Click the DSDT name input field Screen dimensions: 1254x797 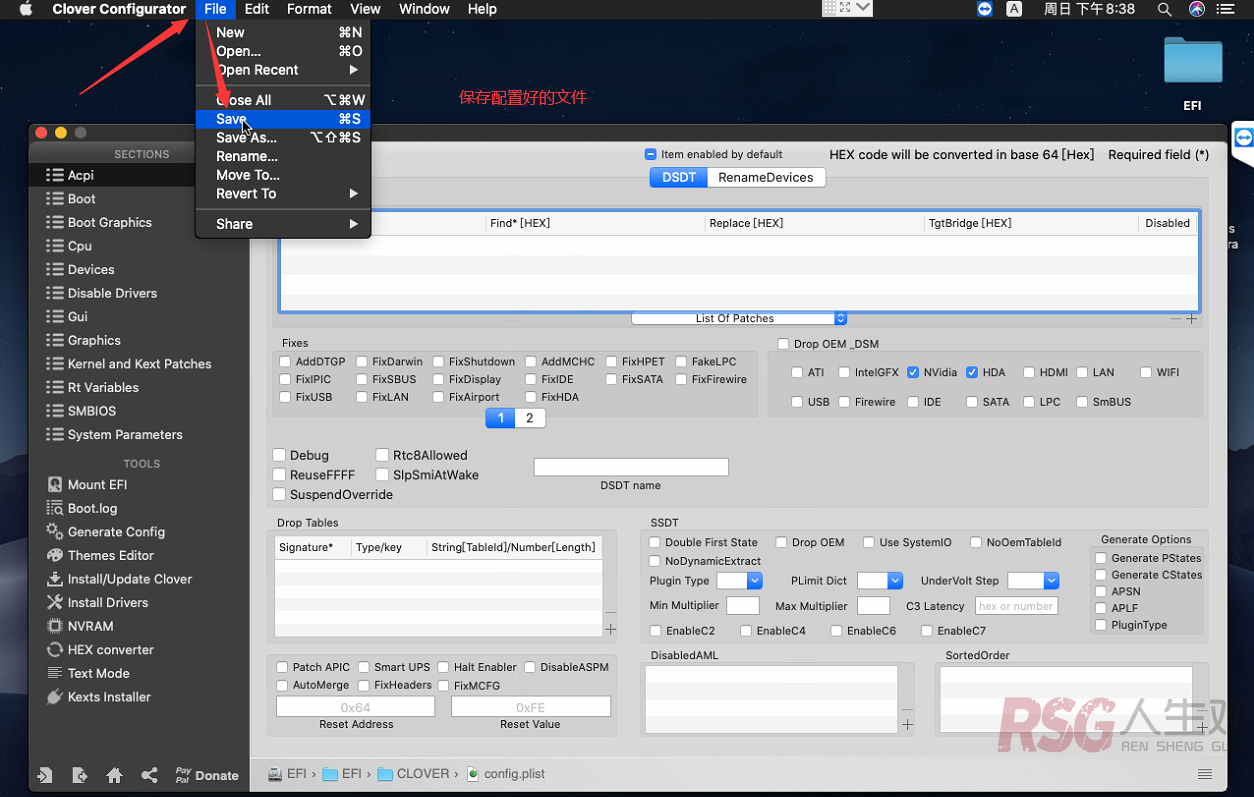(x=631, y=467)
